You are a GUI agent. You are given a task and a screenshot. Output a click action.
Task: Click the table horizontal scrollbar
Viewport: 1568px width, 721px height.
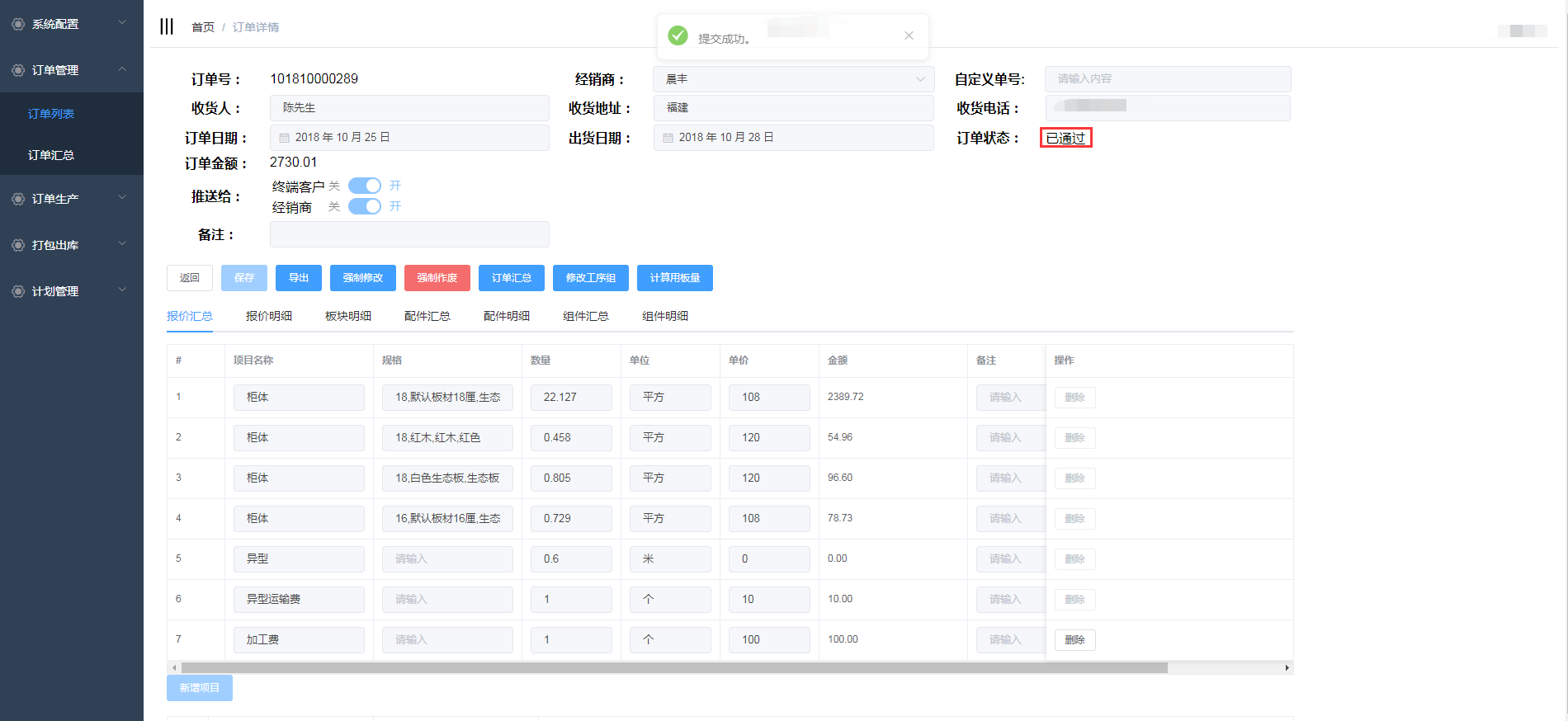673,667
